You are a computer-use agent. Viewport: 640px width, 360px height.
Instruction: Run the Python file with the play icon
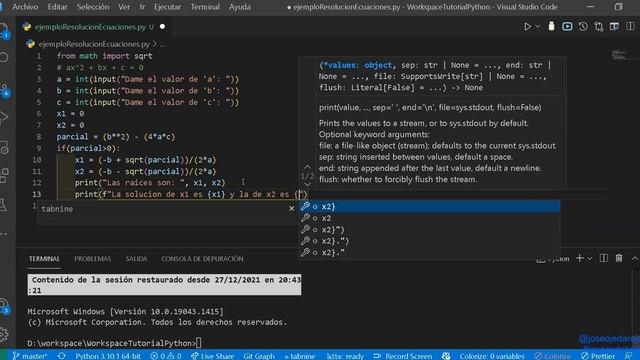pos(527,27)
